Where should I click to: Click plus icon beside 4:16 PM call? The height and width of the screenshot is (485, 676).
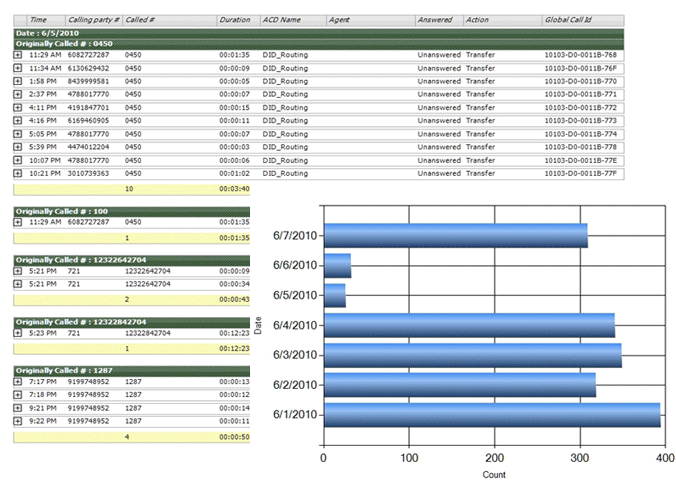click(18, 120)
